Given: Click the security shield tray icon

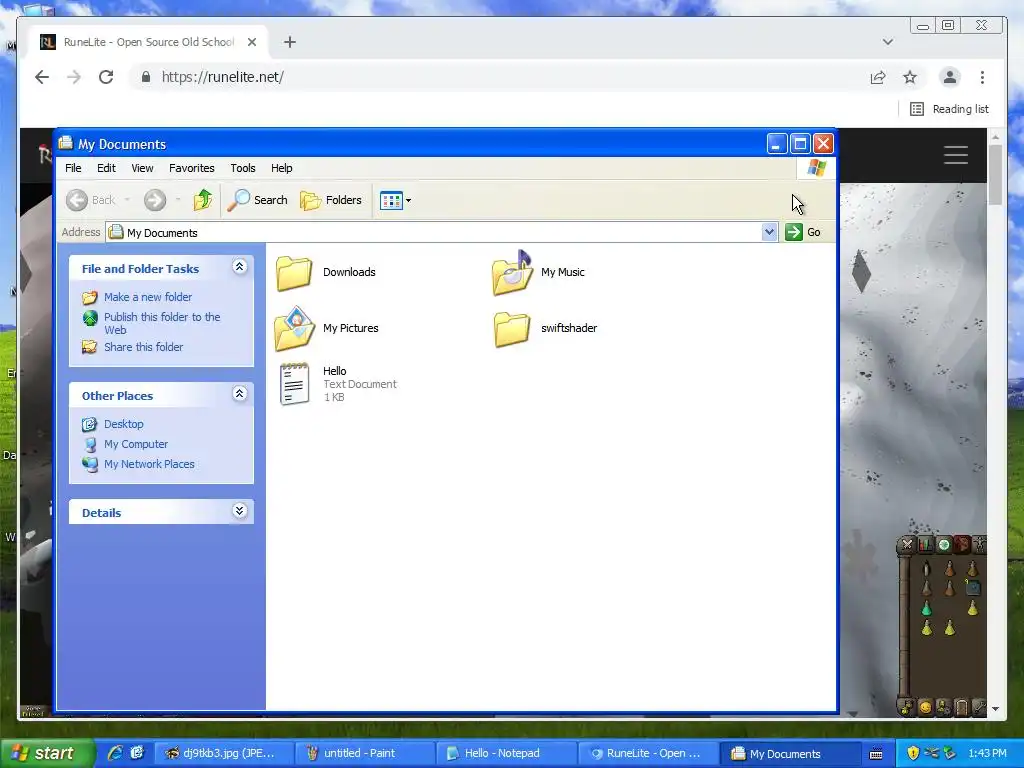Looking at the screenshot, I should coord(913,753).
